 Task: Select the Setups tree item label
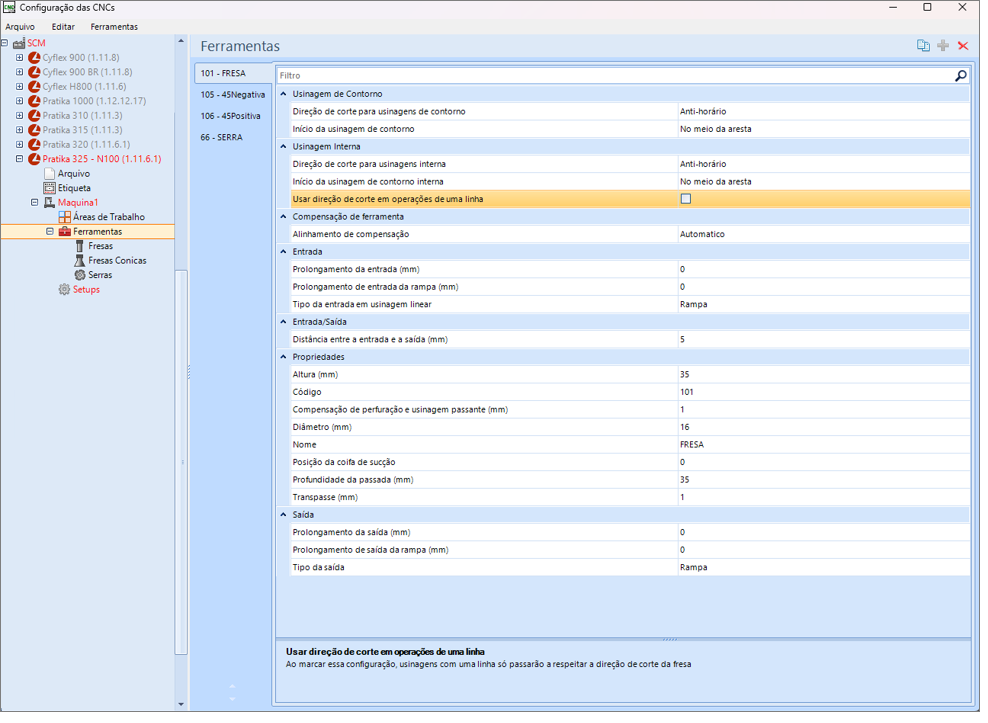click(87, 292)
